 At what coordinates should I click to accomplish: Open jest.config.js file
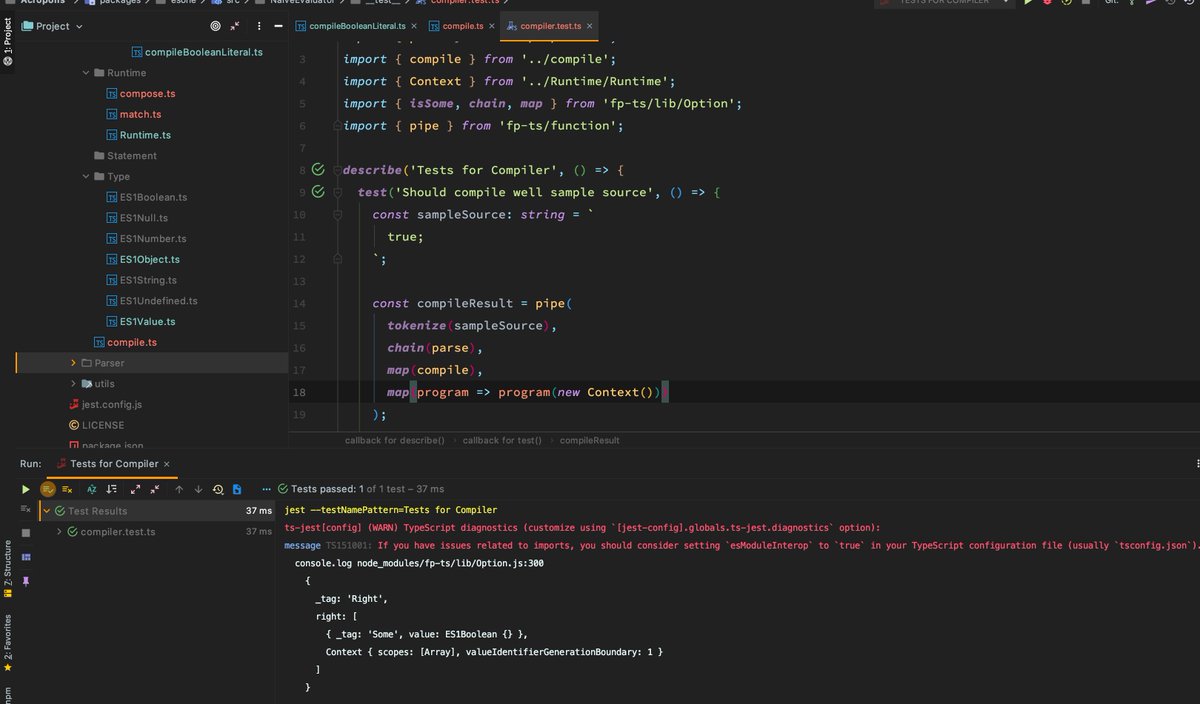pos(105,404)
